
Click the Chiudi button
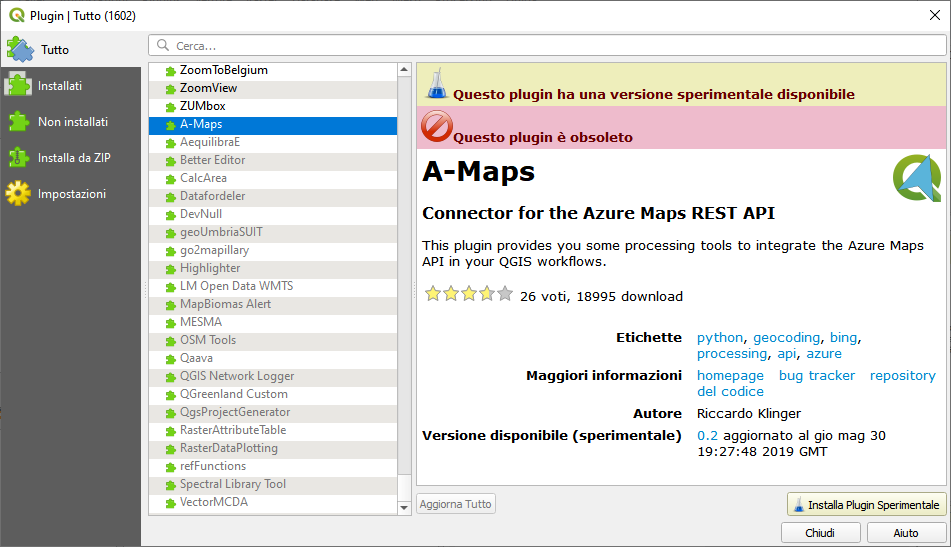820,533
